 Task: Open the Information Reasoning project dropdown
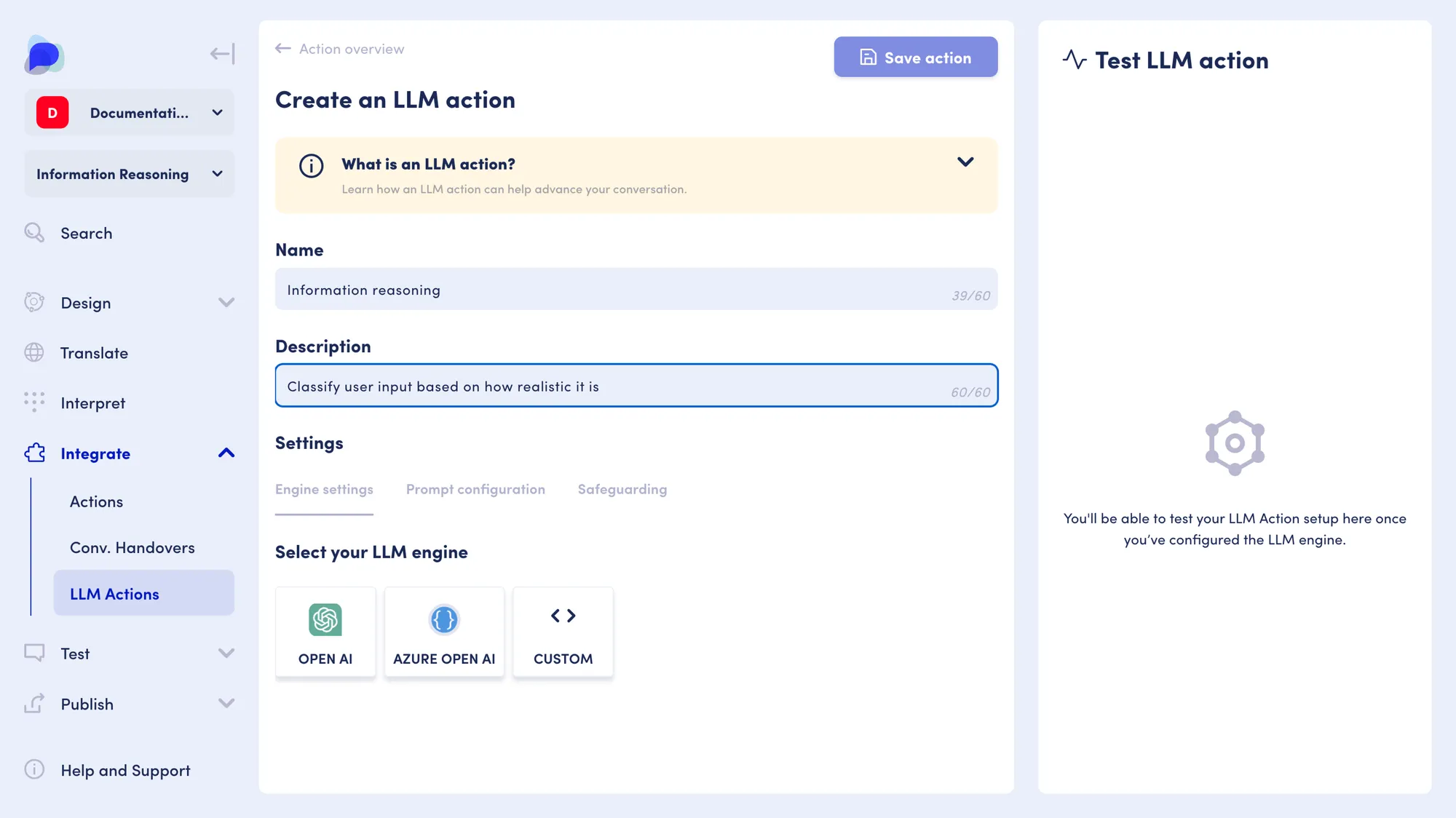[x=130, y=174]
